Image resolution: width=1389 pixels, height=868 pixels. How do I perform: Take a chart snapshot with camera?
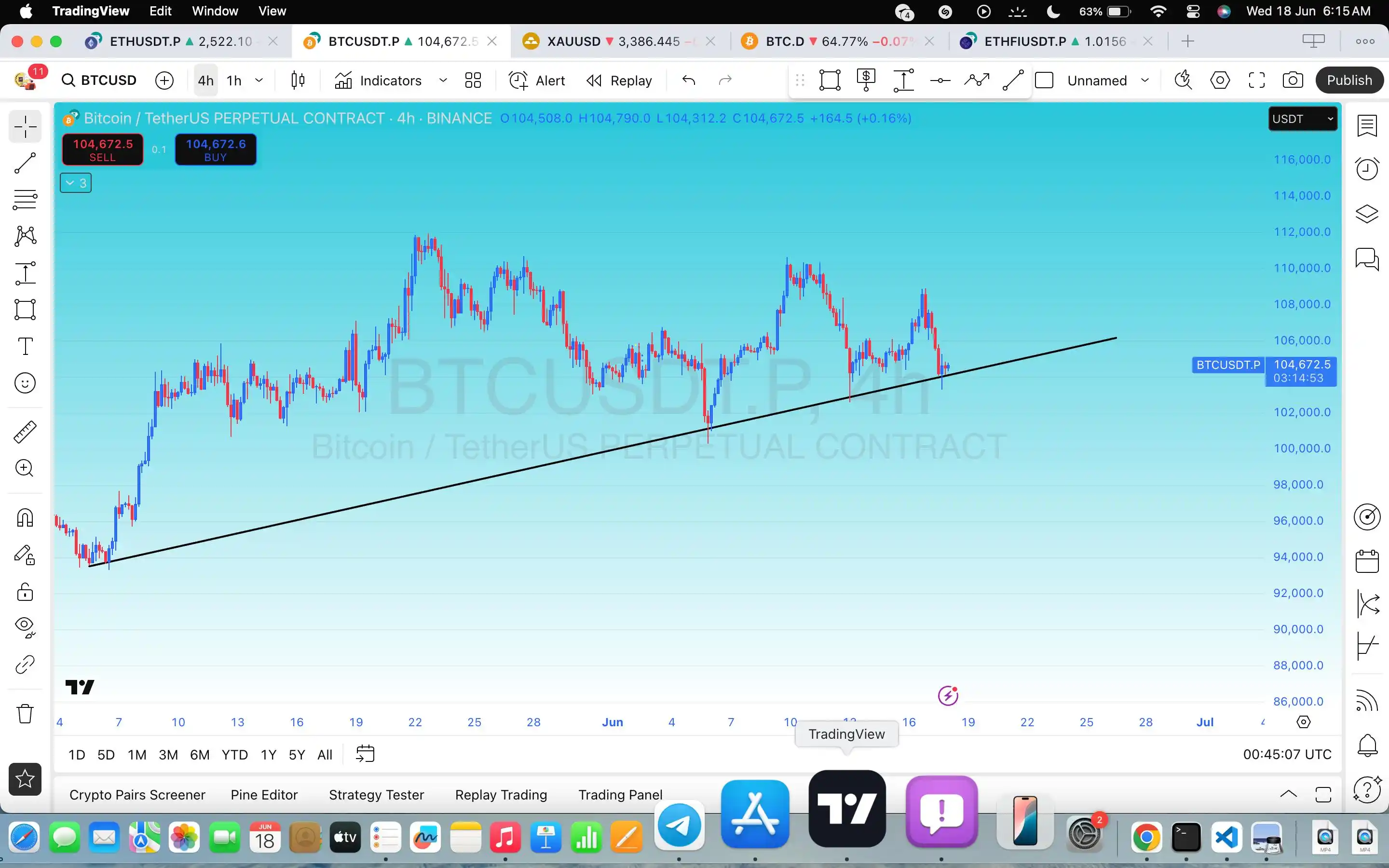[1293, 81]
